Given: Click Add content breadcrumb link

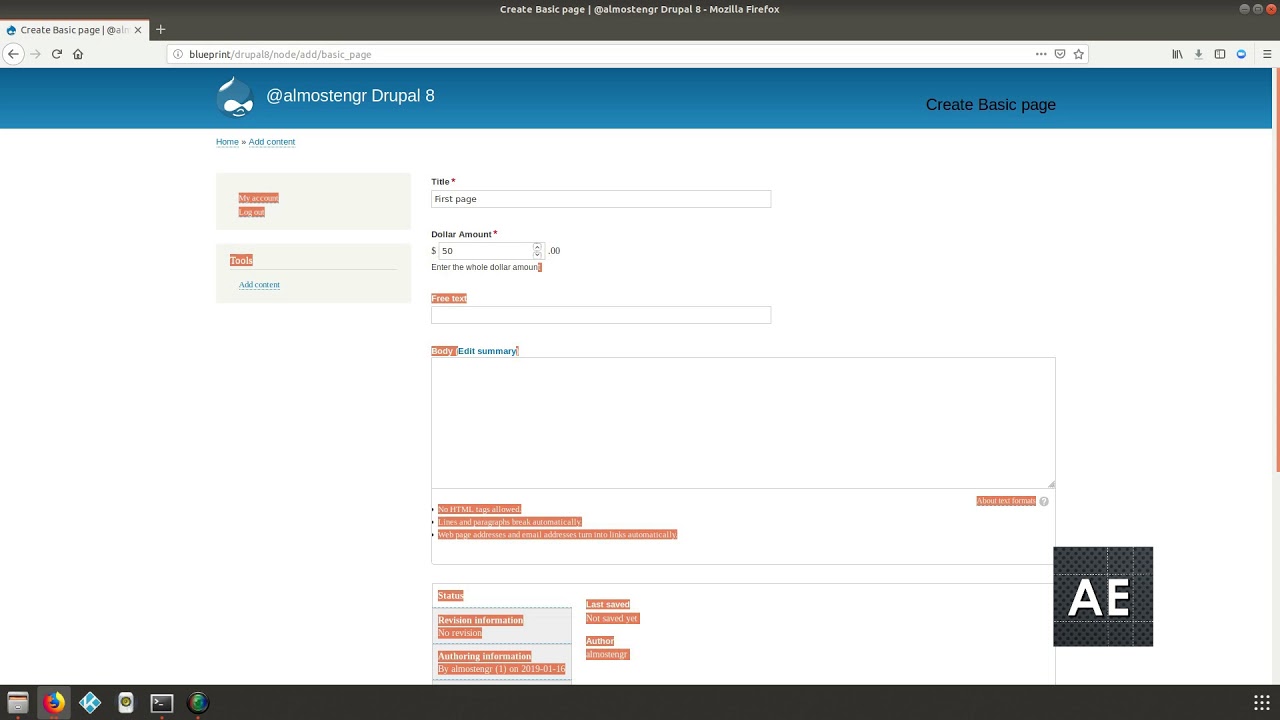Looking at the screenshot, I should 272,142.
